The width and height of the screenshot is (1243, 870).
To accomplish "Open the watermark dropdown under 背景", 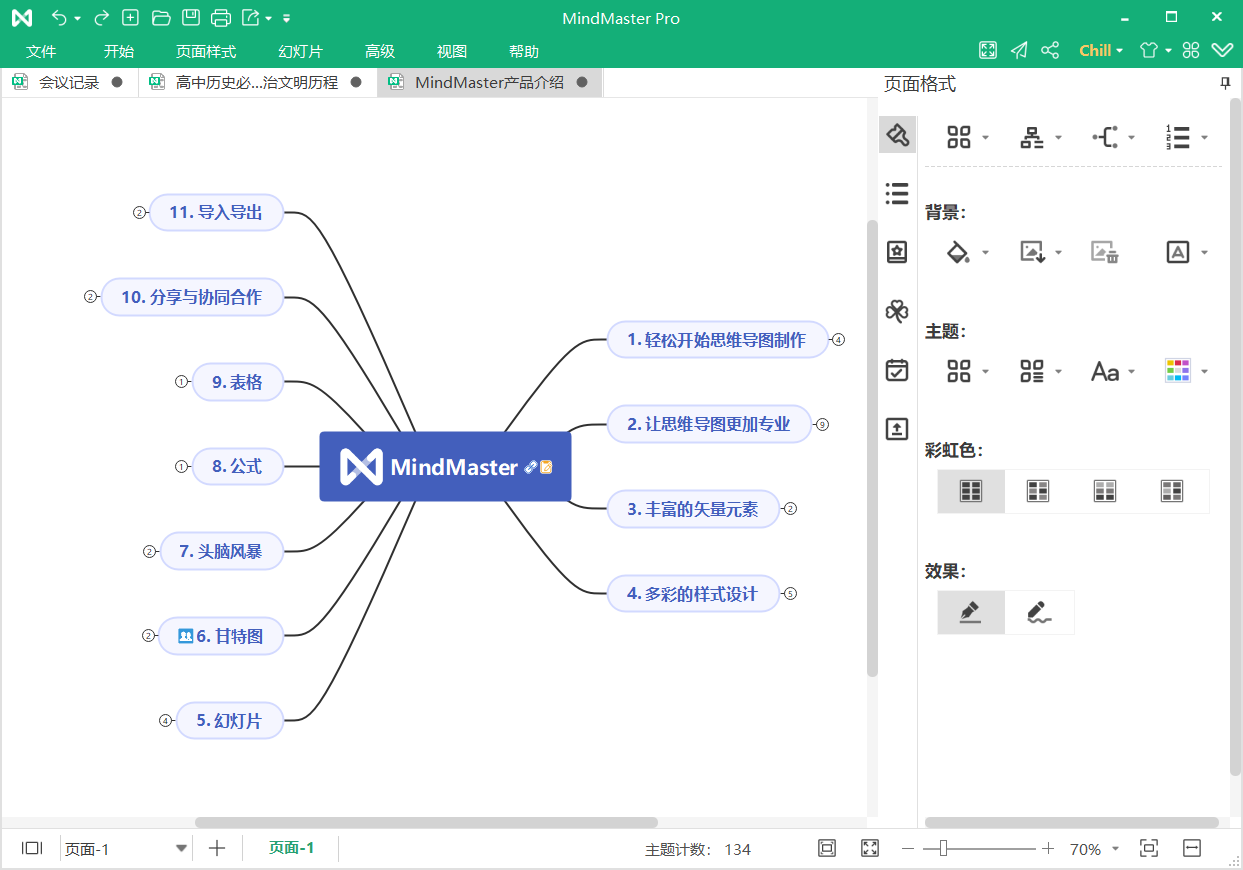I will point(1186,252).
